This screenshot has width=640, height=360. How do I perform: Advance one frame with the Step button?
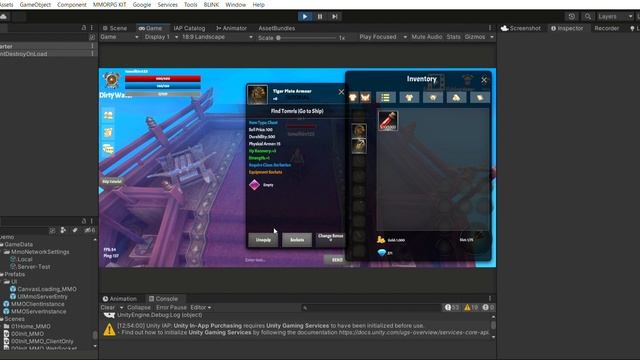335,16
